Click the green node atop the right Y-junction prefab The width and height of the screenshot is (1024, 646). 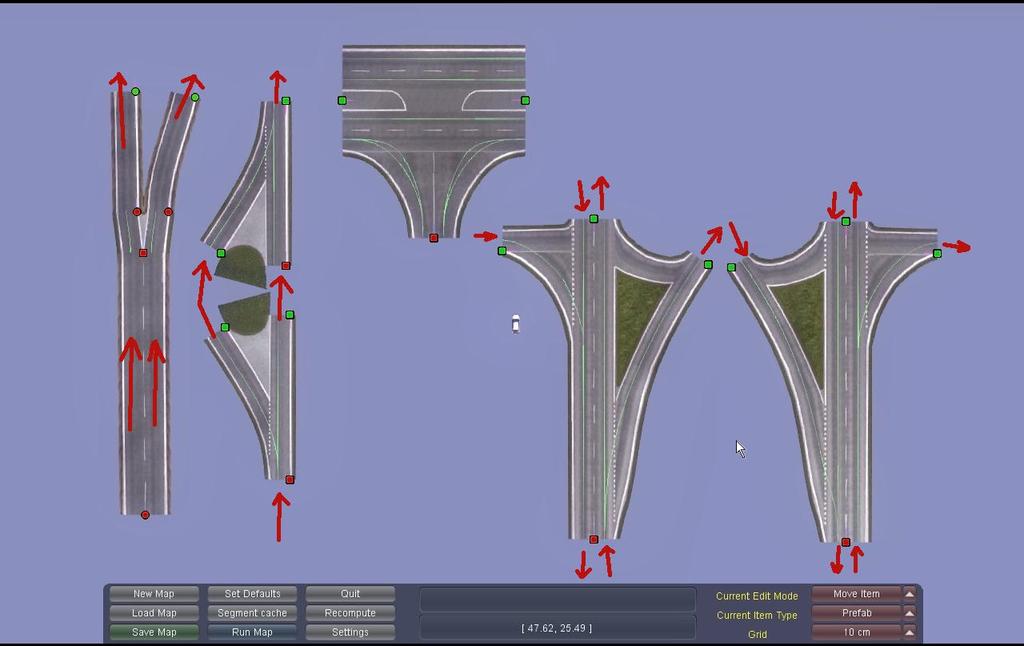coord(845,221)
